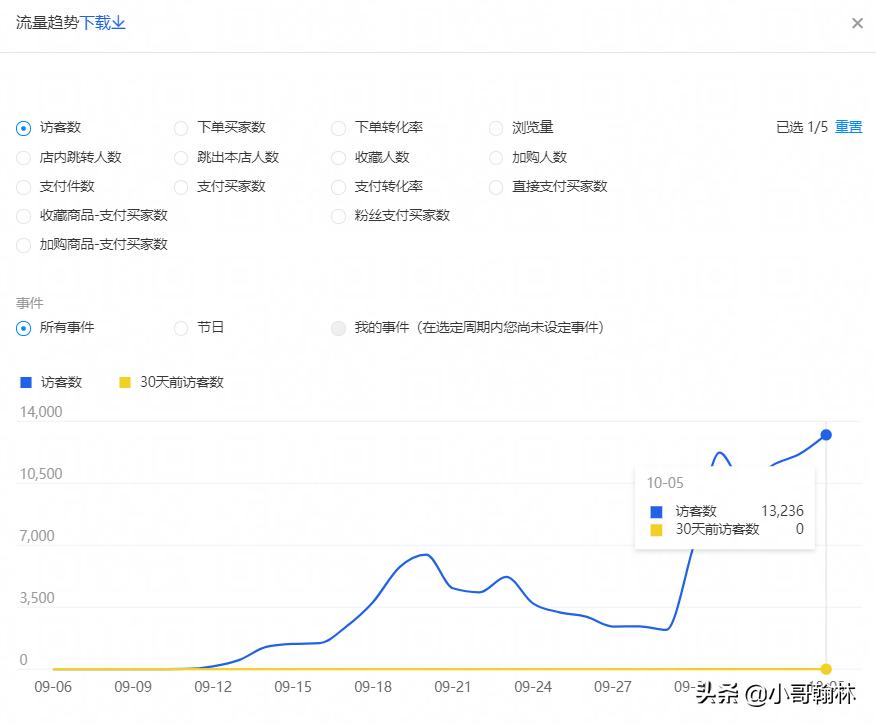Select the 所有事件 option
Screen dimensions: 876x725
[22, 328]
